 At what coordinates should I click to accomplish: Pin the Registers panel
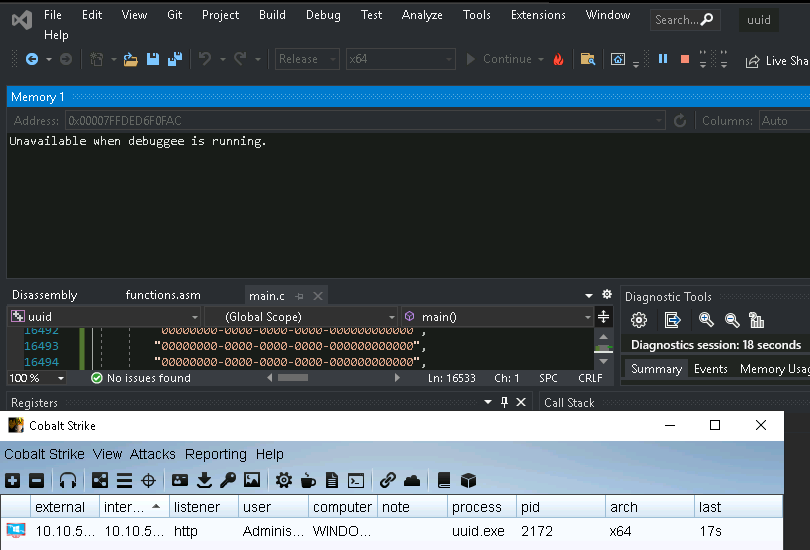click(504, 402)
